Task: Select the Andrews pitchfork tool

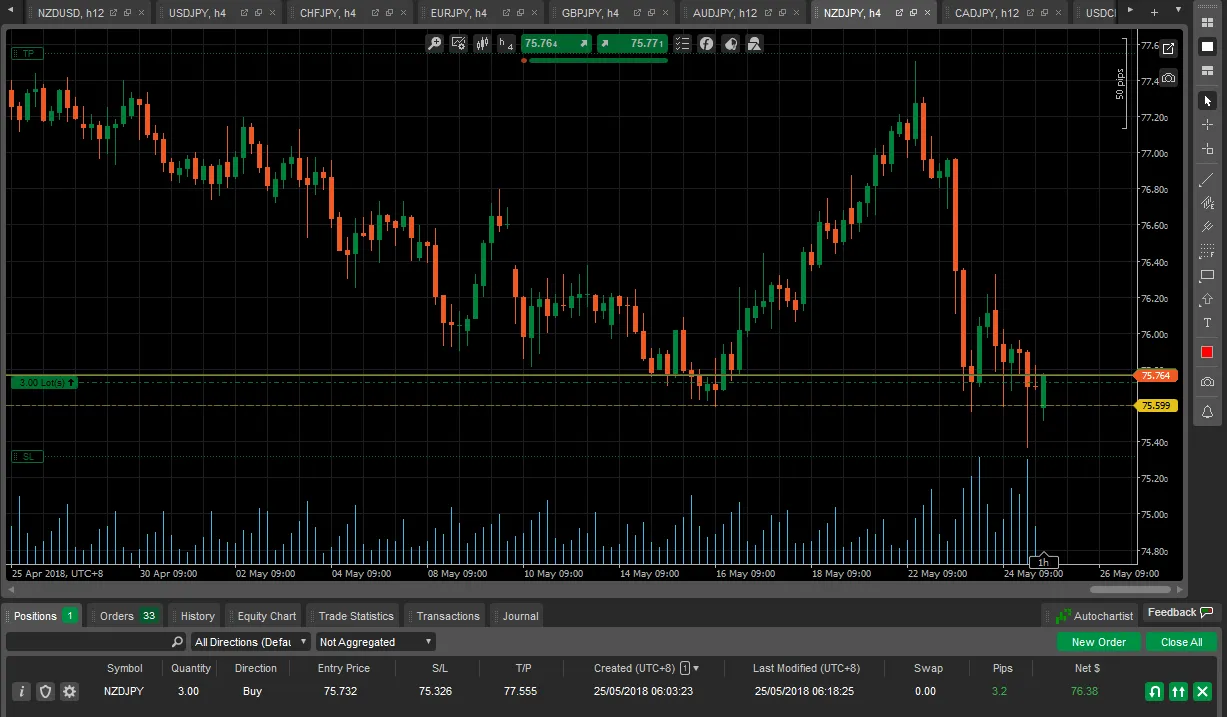Action: click(x=1207, y=227)
